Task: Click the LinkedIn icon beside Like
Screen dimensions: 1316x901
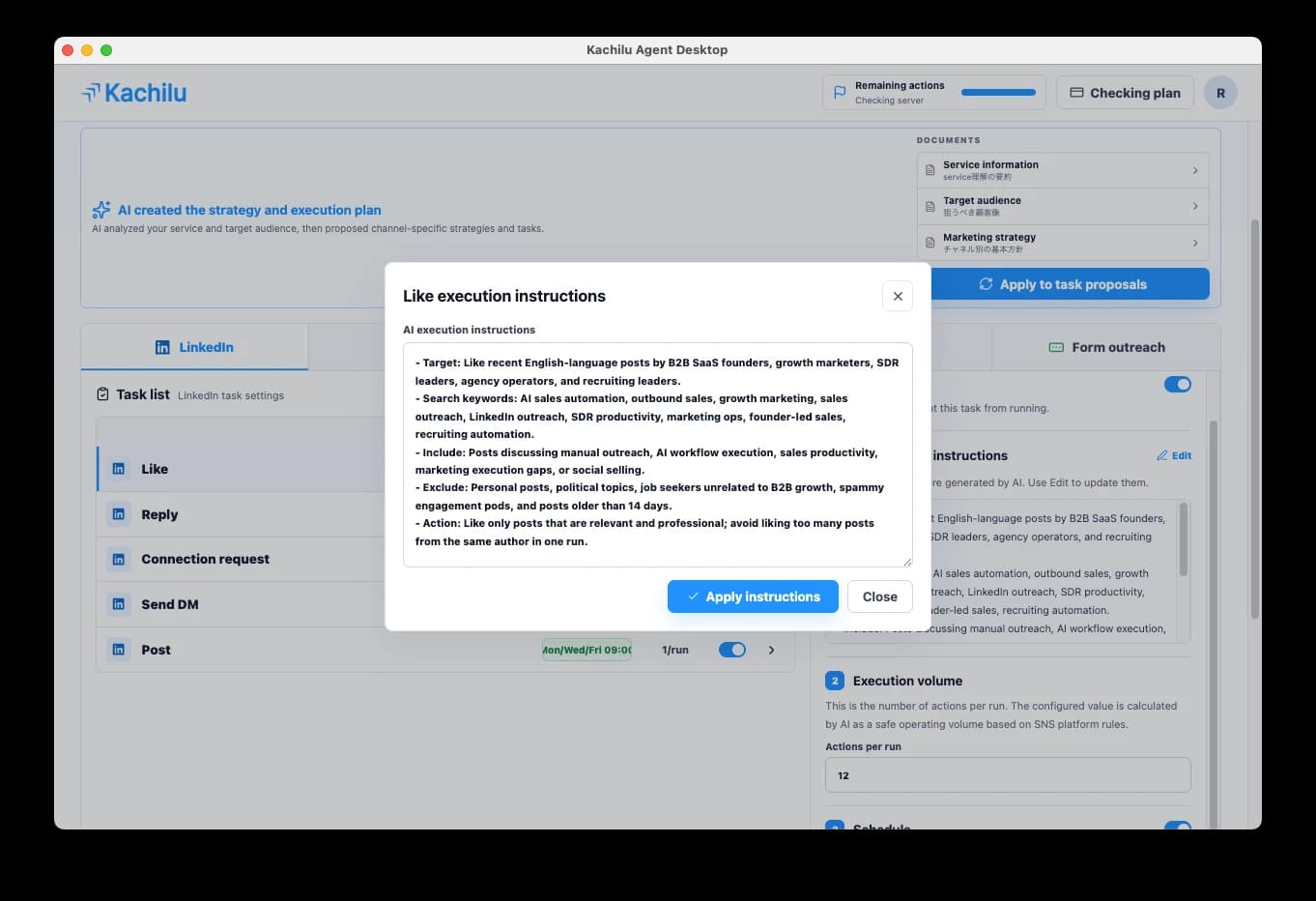Action: (x=119, y=469)
